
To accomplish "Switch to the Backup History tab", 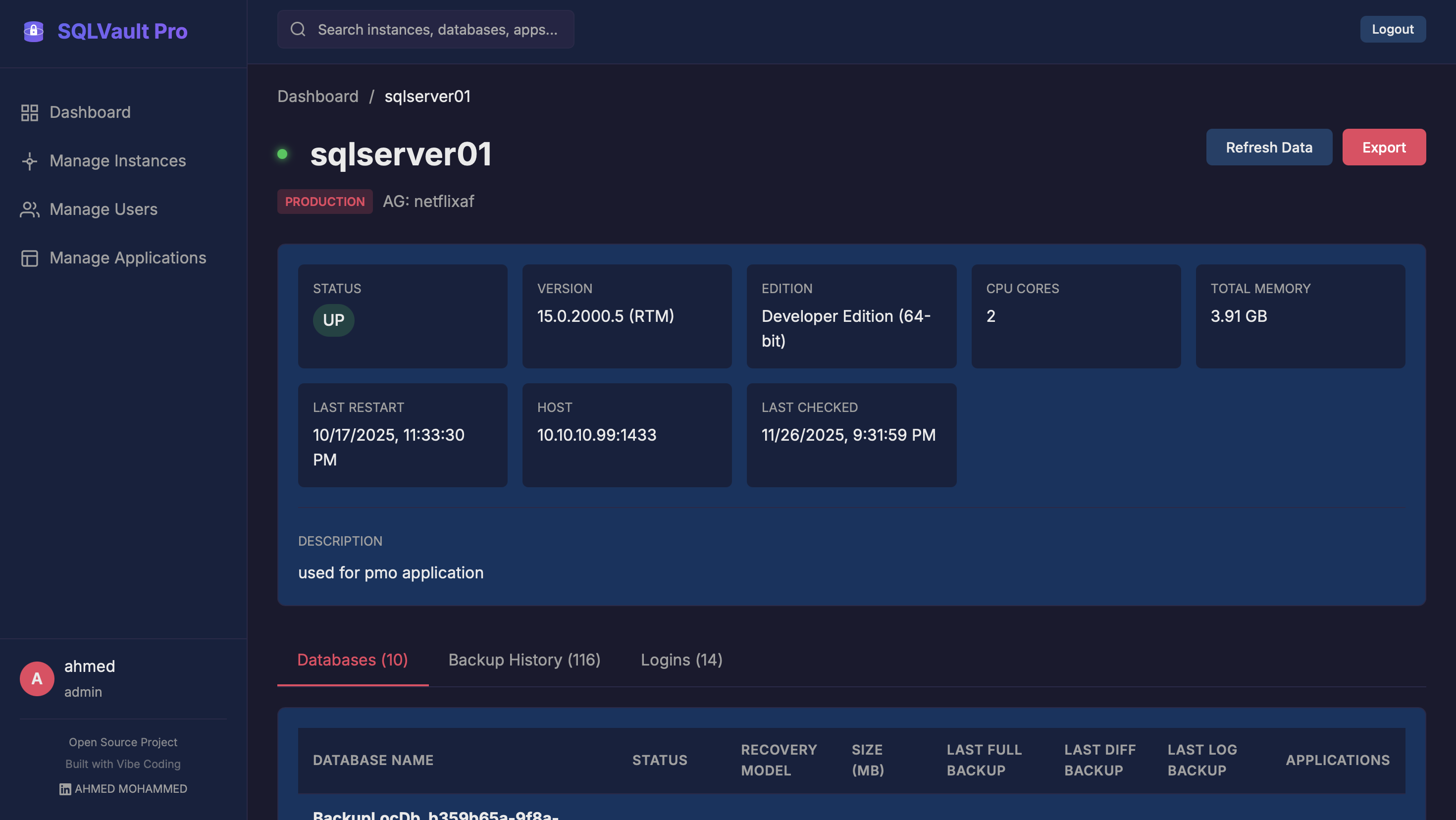I will 524,660.
